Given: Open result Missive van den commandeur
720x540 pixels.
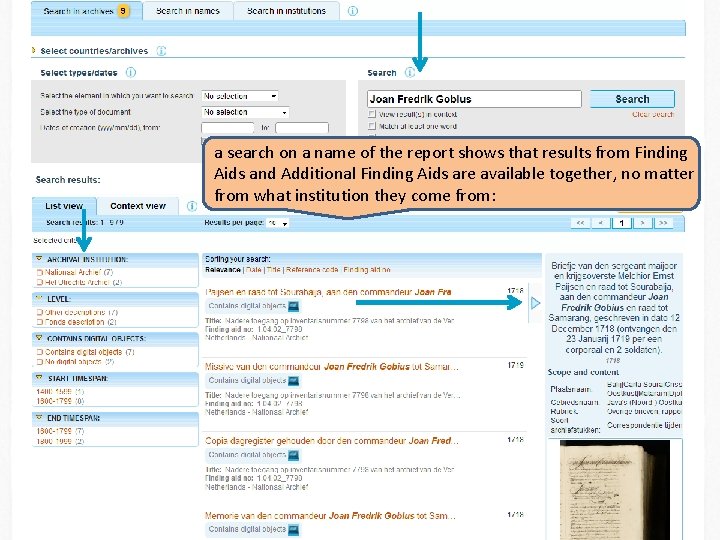Looking at the screenshot, I should point(332,366).
